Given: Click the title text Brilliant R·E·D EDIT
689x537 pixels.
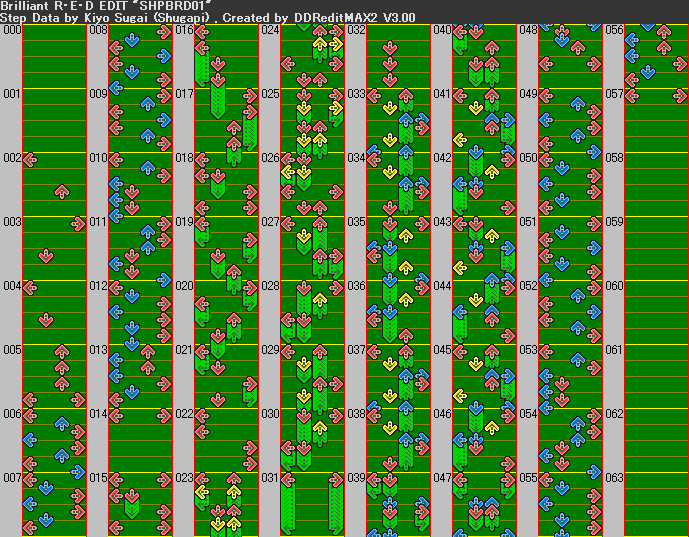Looking at the screenshot, I should coord(63,5).
